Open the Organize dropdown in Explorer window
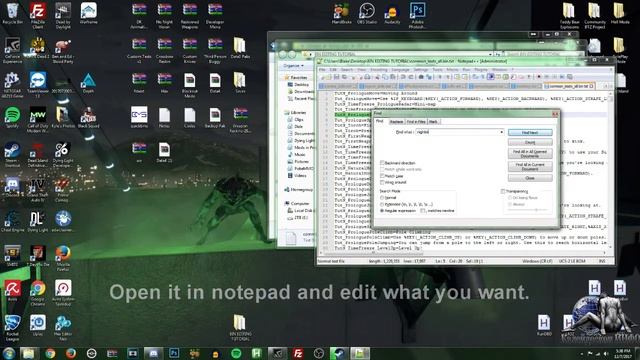The width and height of the screenshot is (640, 360). tap(293, 65)
